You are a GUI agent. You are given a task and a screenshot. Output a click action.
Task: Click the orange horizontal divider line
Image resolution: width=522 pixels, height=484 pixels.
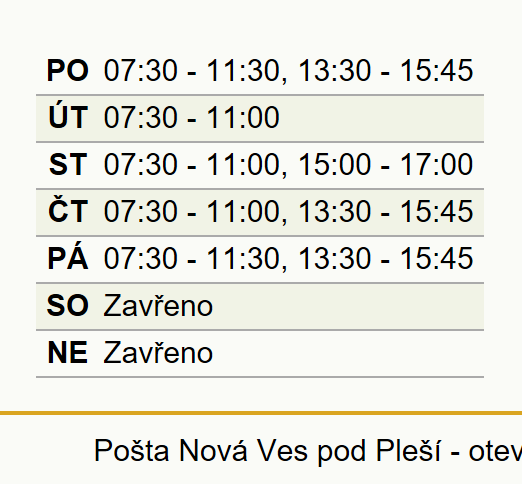[x=261, y=413]
